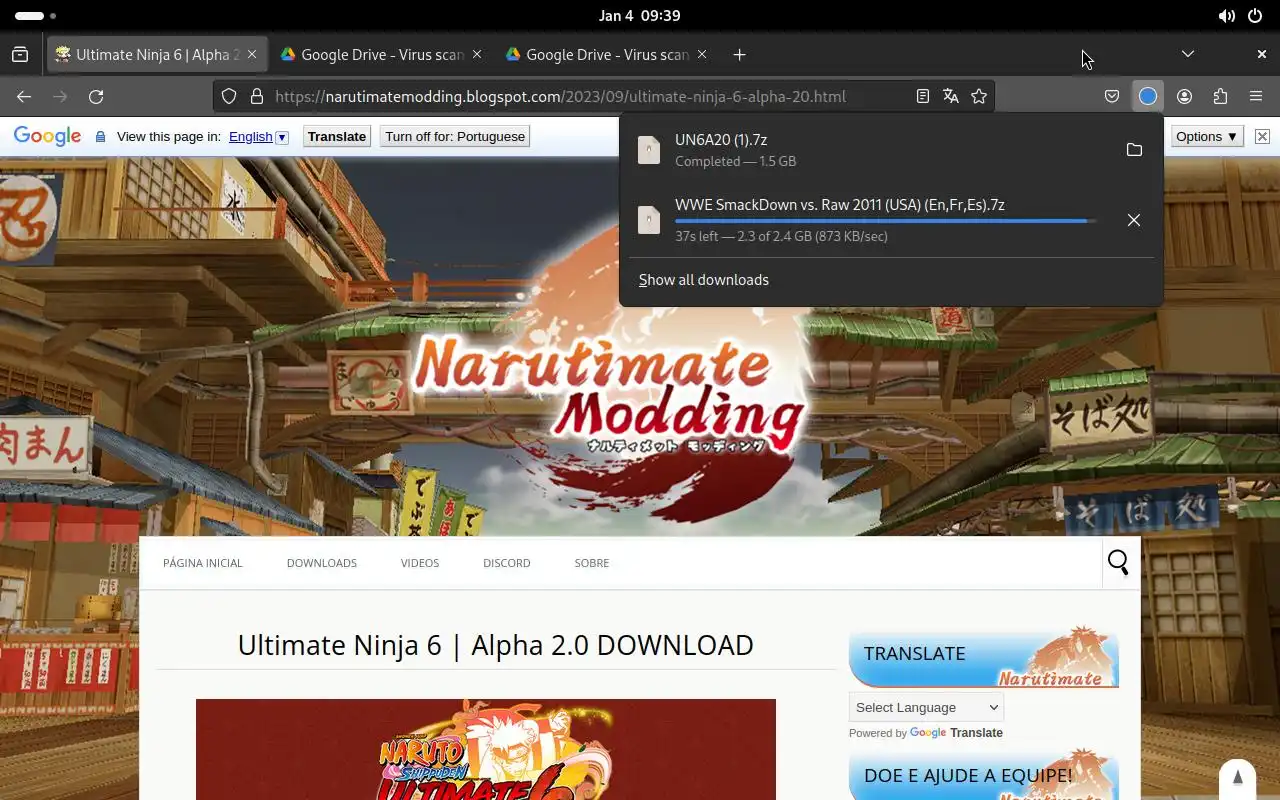
Task: Open system volume indicator
Action: [x=1226, y=16]
